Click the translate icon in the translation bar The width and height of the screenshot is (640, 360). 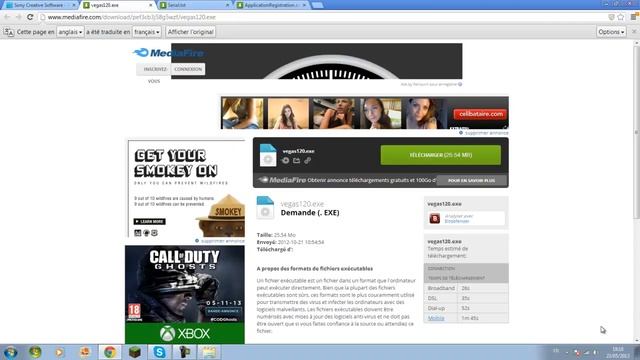9,32
